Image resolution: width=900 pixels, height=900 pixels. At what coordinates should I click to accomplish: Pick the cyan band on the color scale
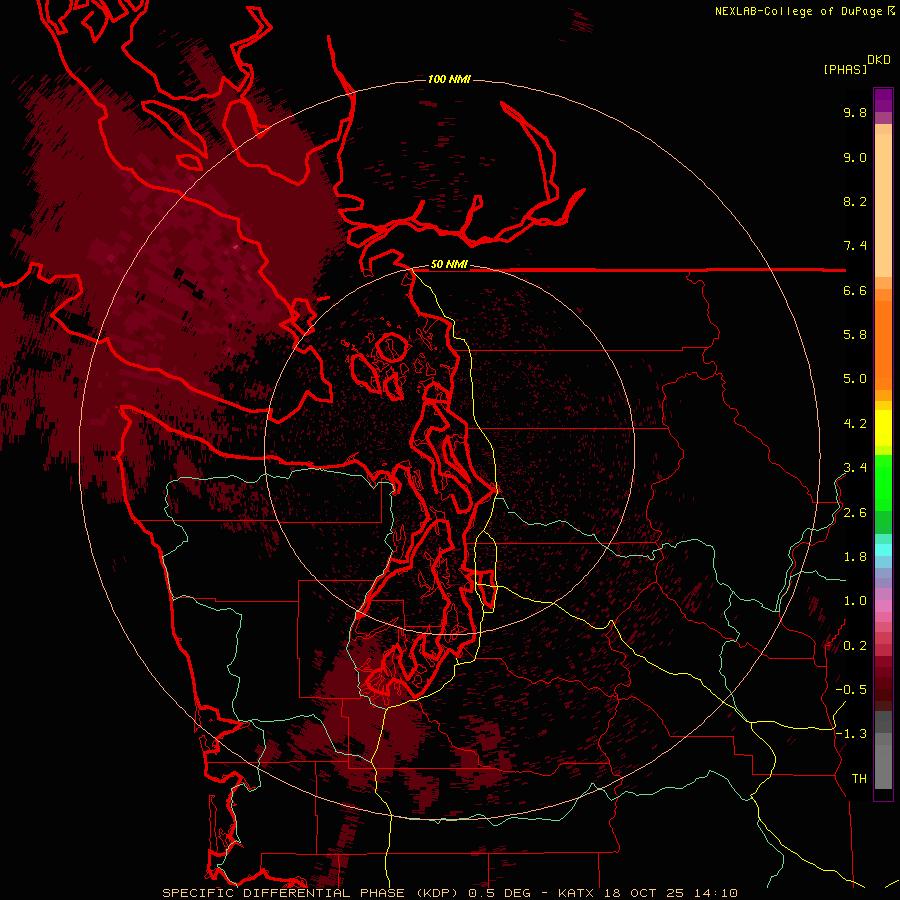[883, 550]
